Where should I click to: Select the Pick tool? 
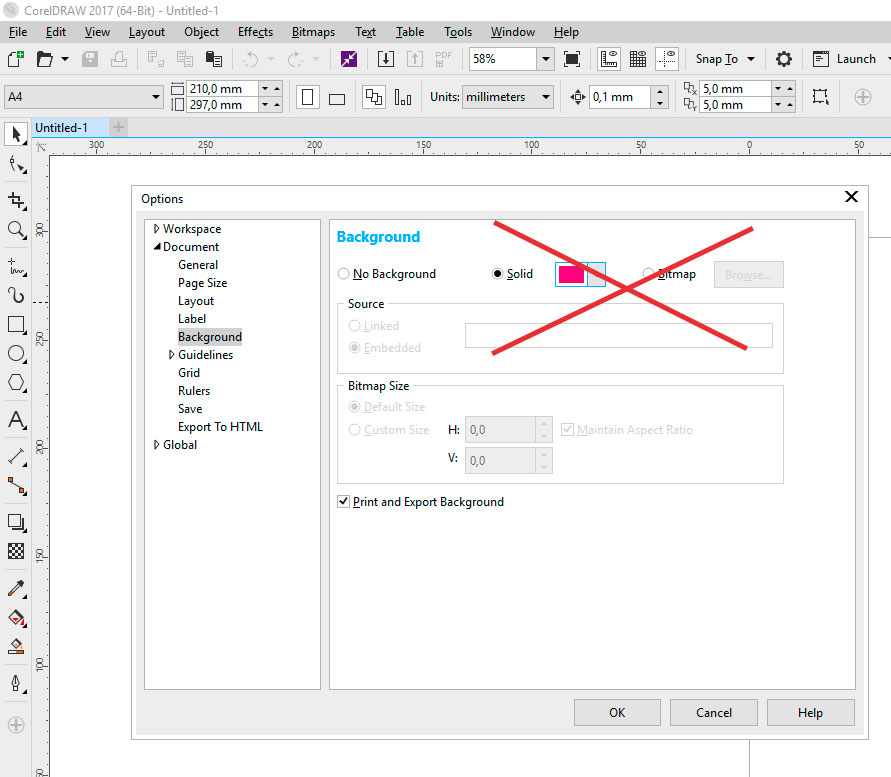pos(16,134)
